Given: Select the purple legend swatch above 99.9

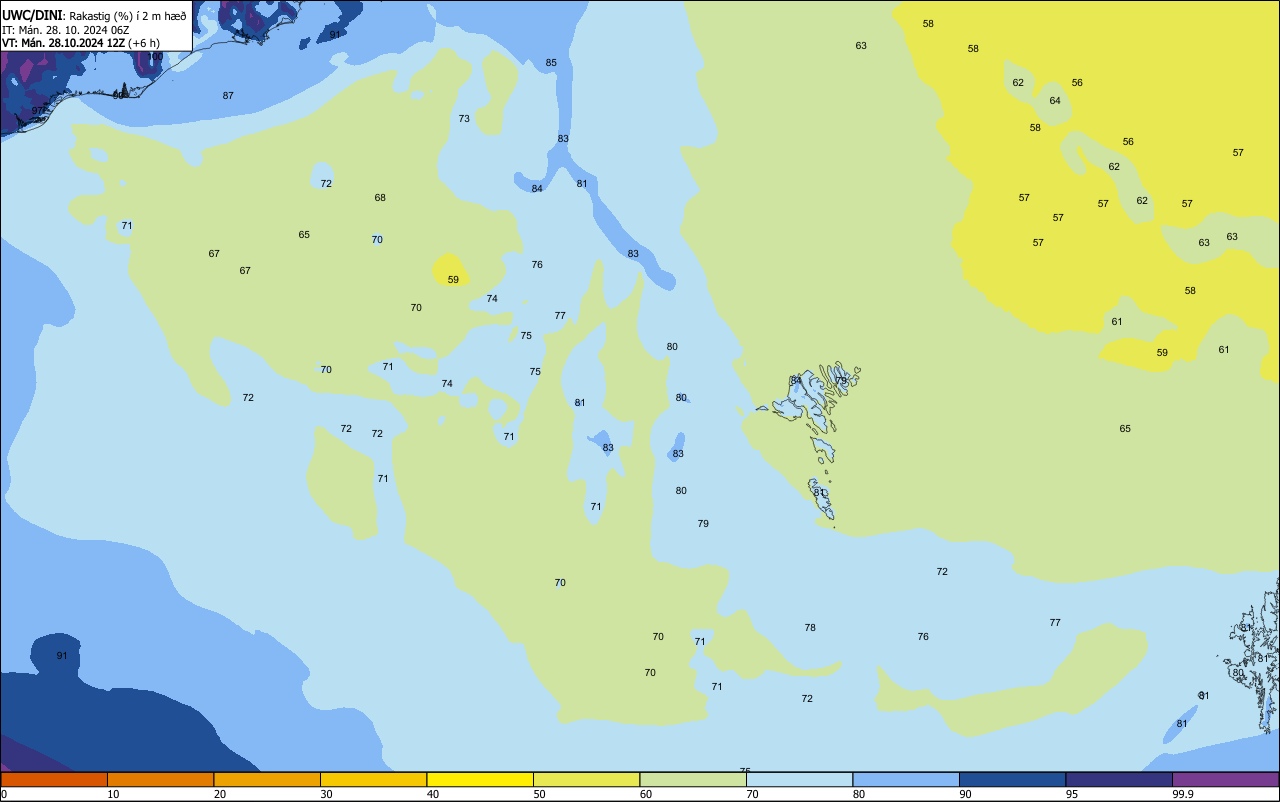Looking at the screenshot, I should tap(1225, 779).
